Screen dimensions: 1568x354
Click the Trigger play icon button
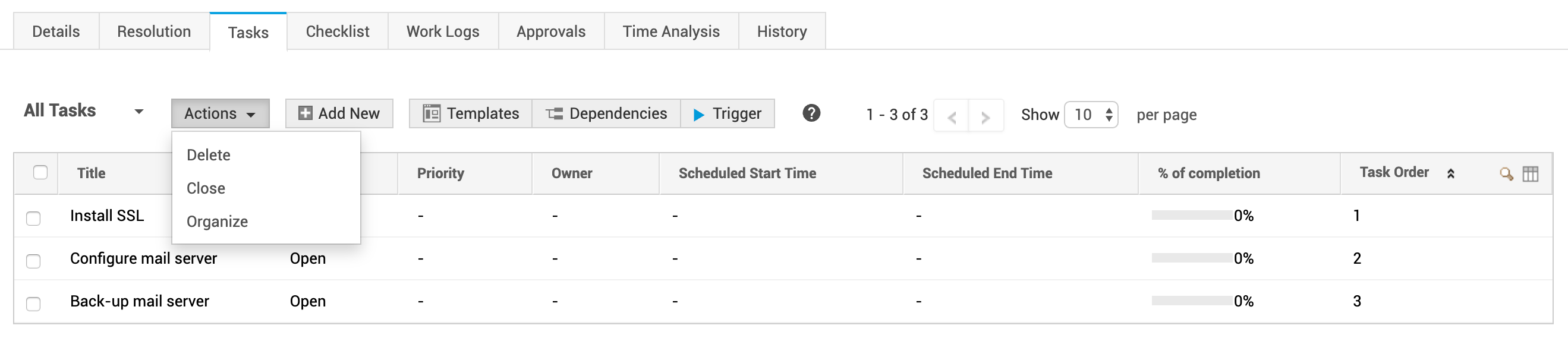[x=728, y=113]
